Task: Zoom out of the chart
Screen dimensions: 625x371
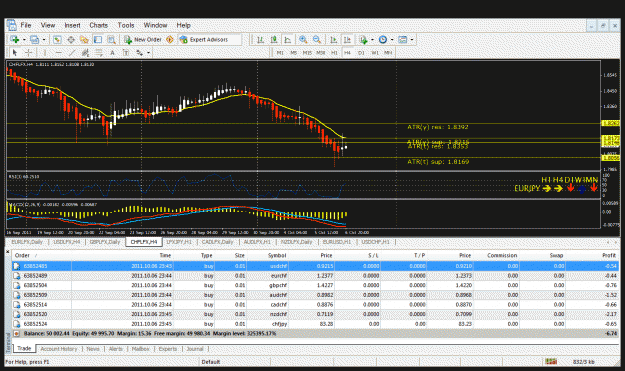Action: 317,39
